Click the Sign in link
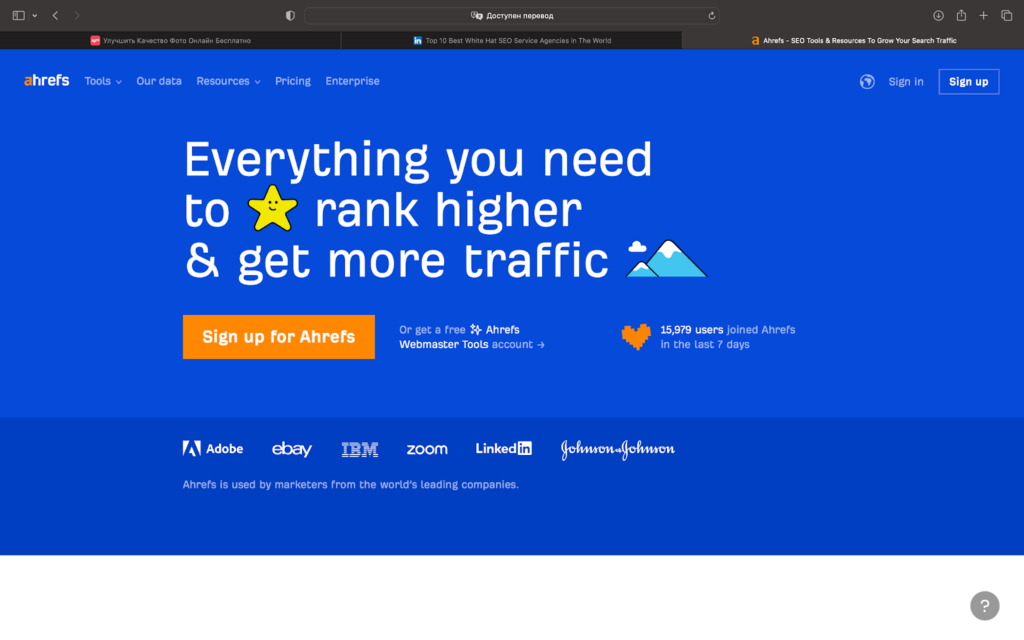 coord(906,82)
